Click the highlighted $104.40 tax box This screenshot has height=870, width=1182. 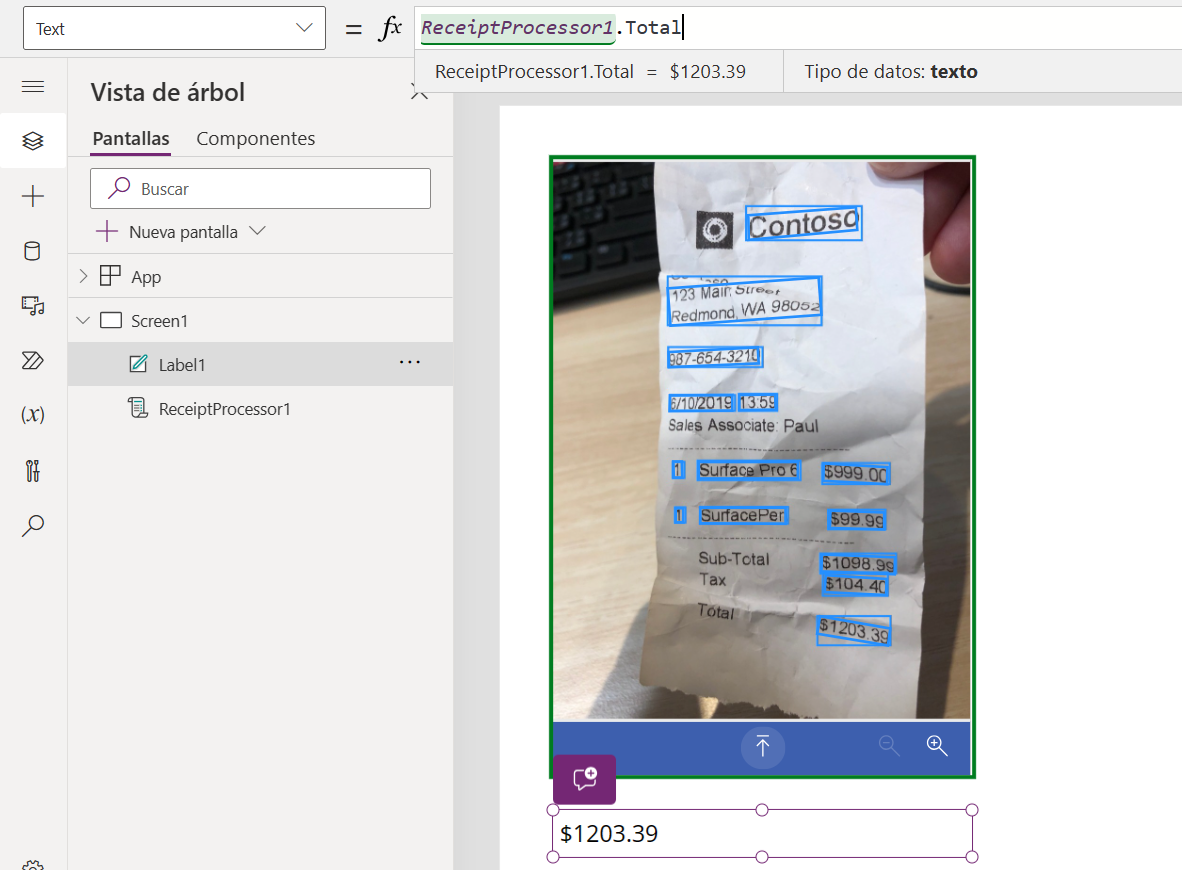855,585
